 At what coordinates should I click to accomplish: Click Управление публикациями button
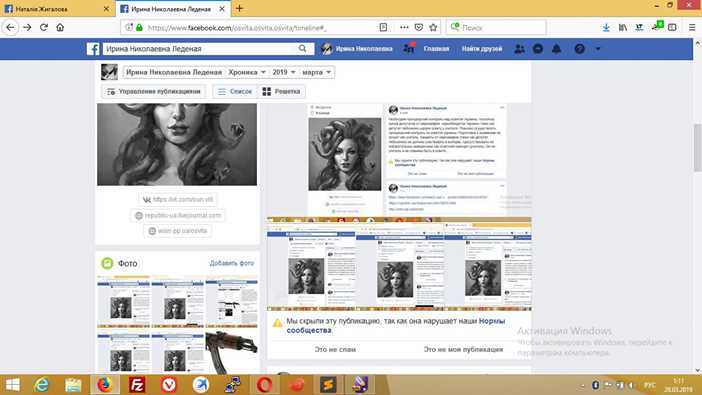154,91
